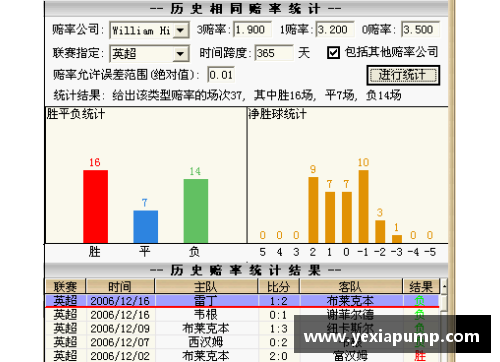Click the 进行统计 button

pyautogui.click(x=403, y=75)
